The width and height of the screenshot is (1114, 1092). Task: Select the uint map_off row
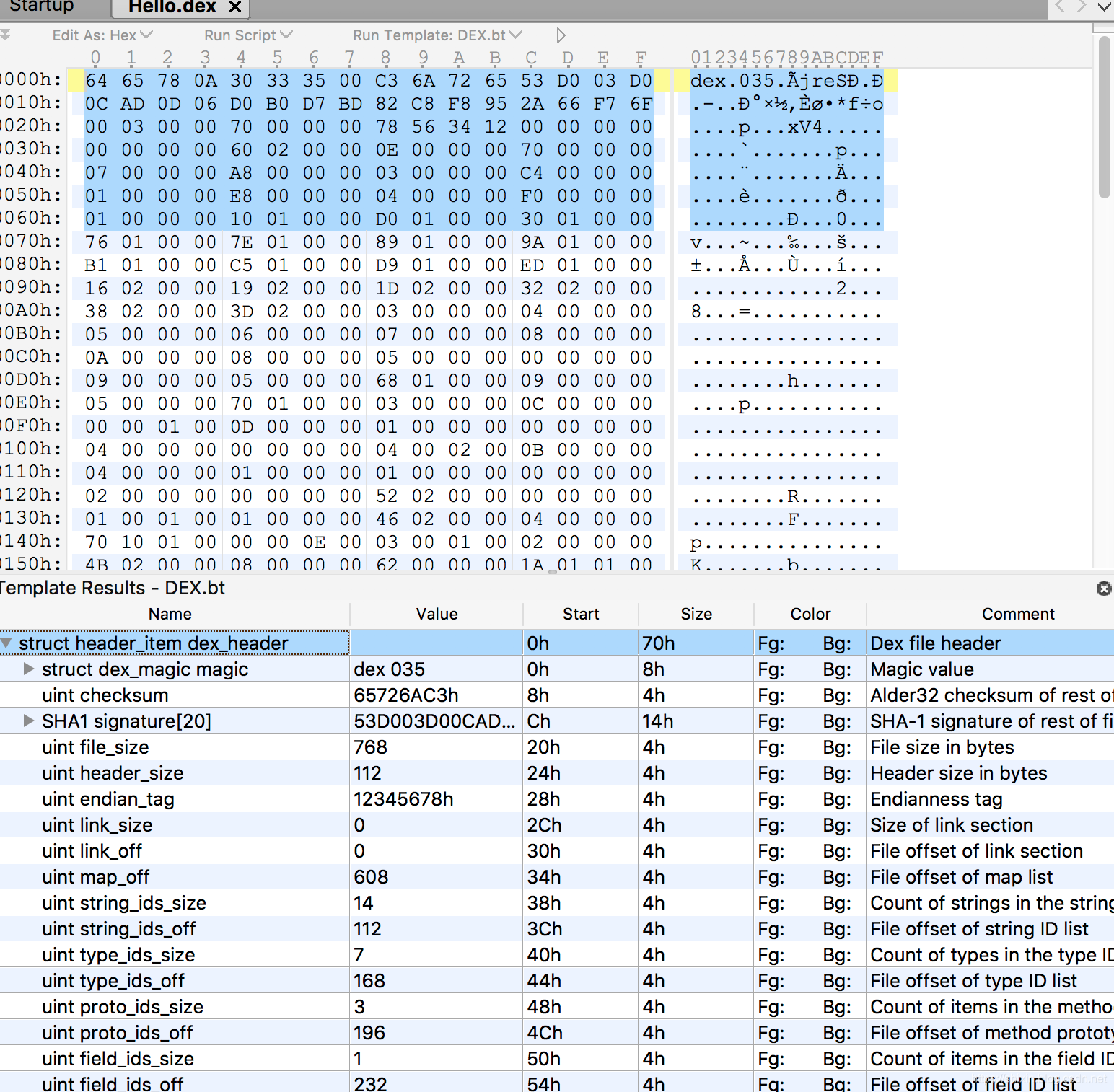pyautogui.click(x=557, y=876)
